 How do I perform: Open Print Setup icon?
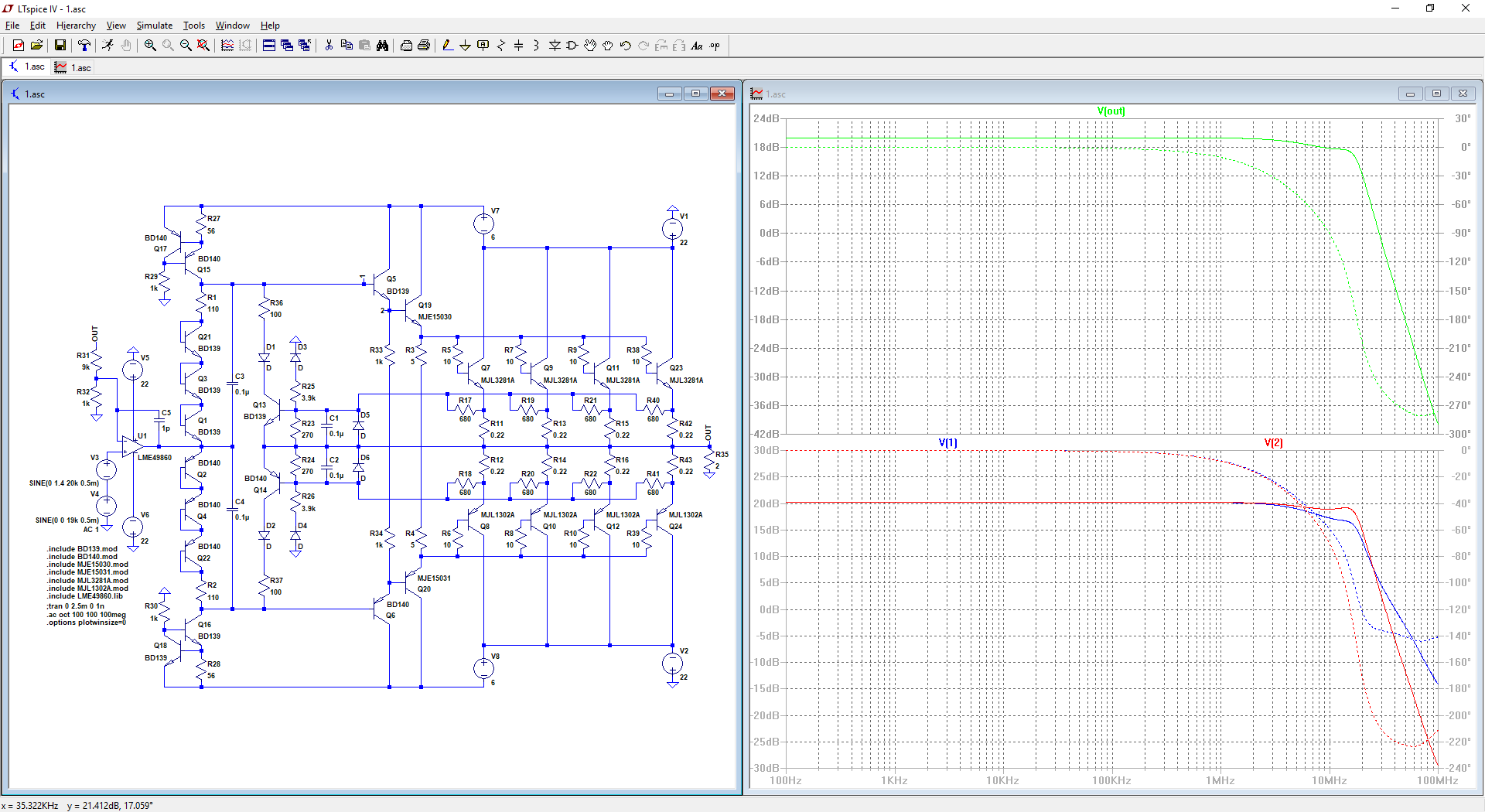pos(406,46)
